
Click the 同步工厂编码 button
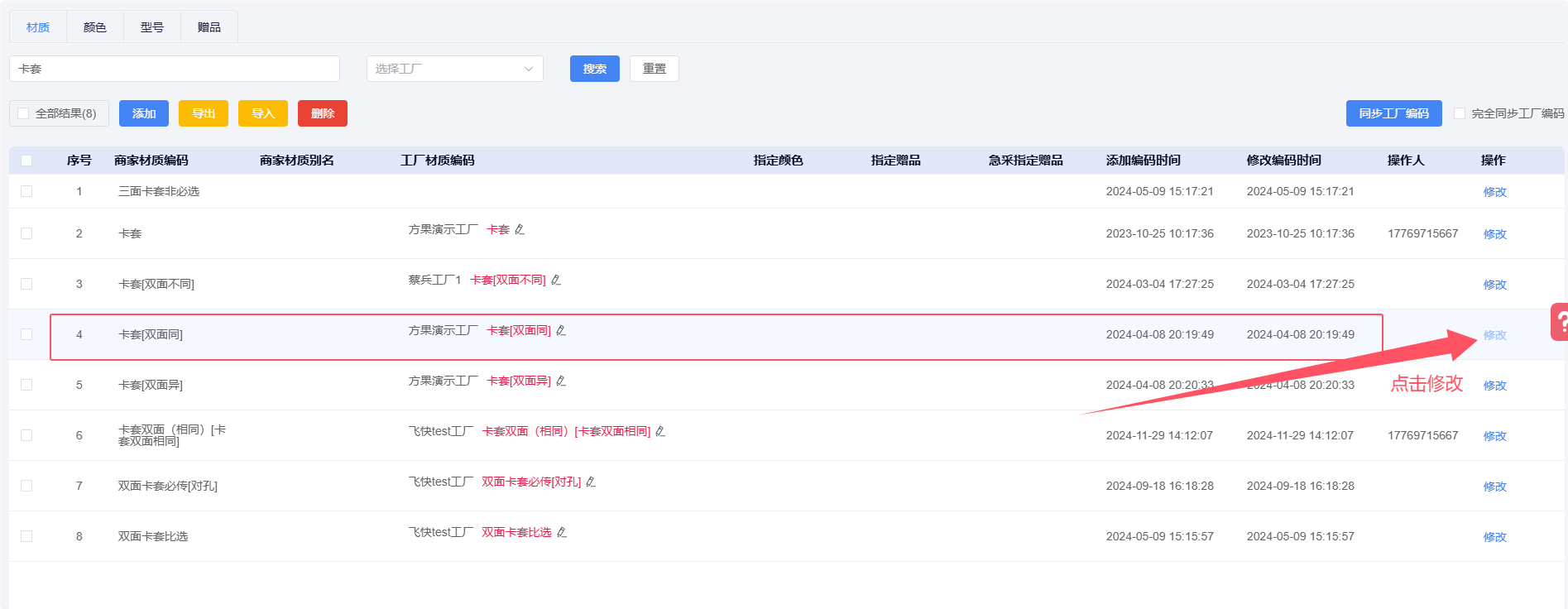pos(1393,113)
